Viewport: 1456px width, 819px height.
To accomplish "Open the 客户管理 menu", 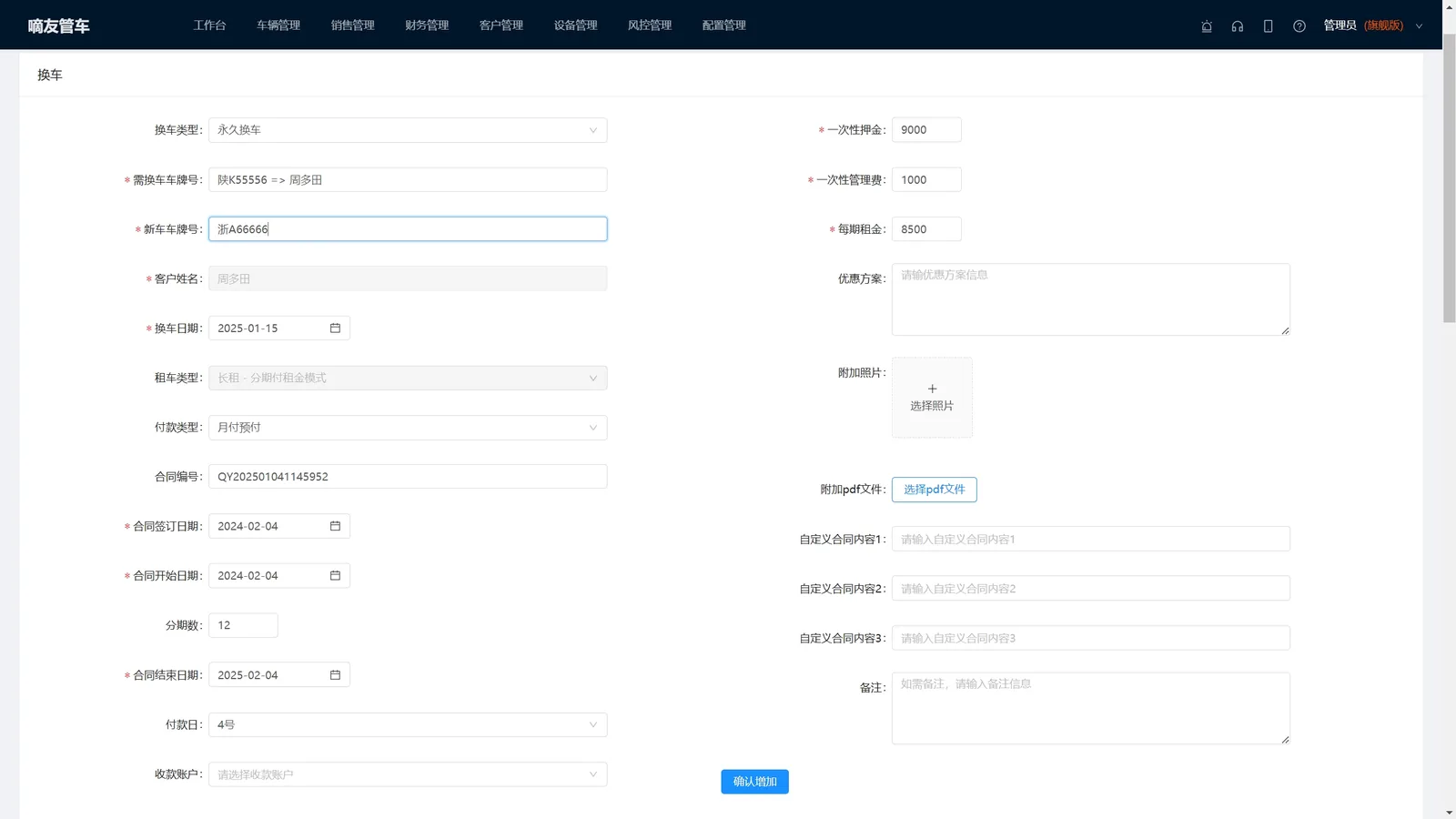I will pyautogui.click(x=501, y=25).
